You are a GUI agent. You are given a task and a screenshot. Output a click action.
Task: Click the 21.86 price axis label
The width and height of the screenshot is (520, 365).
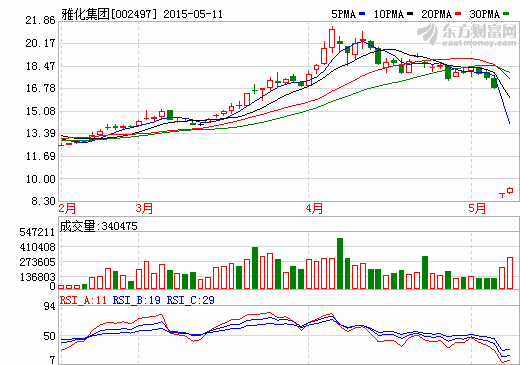(40, 20)
